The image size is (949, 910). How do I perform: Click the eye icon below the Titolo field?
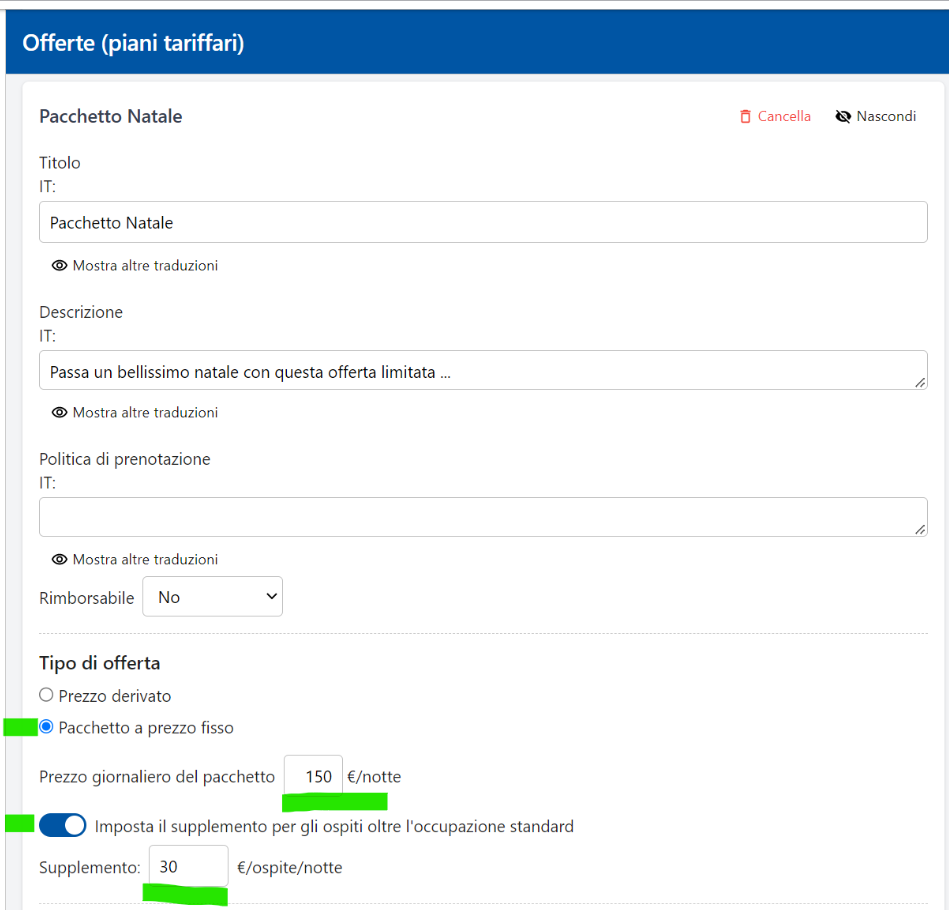coord(60,266)
